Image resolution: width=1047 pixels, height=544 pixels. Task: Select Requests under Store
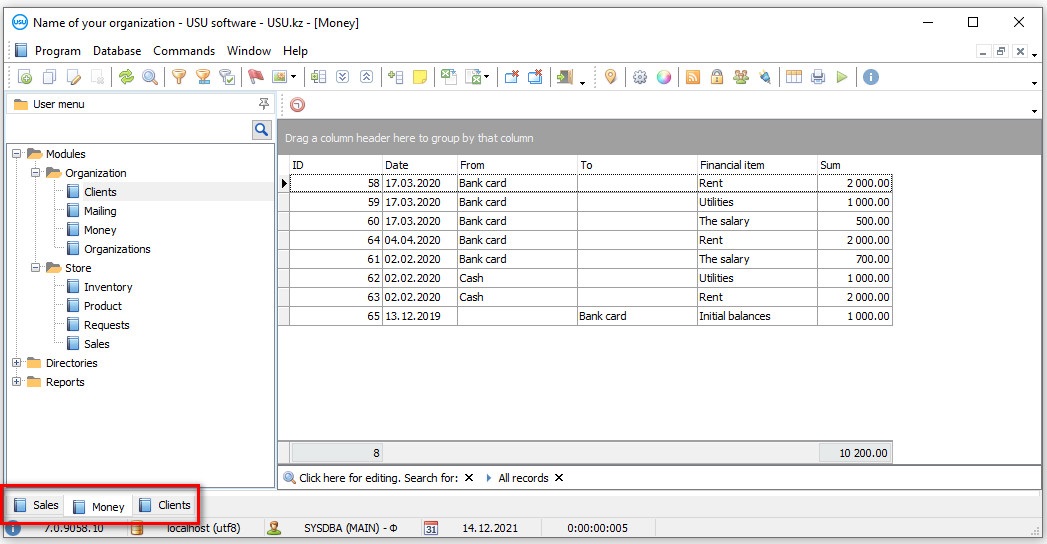pyautogui.click(x=107, y=325)
